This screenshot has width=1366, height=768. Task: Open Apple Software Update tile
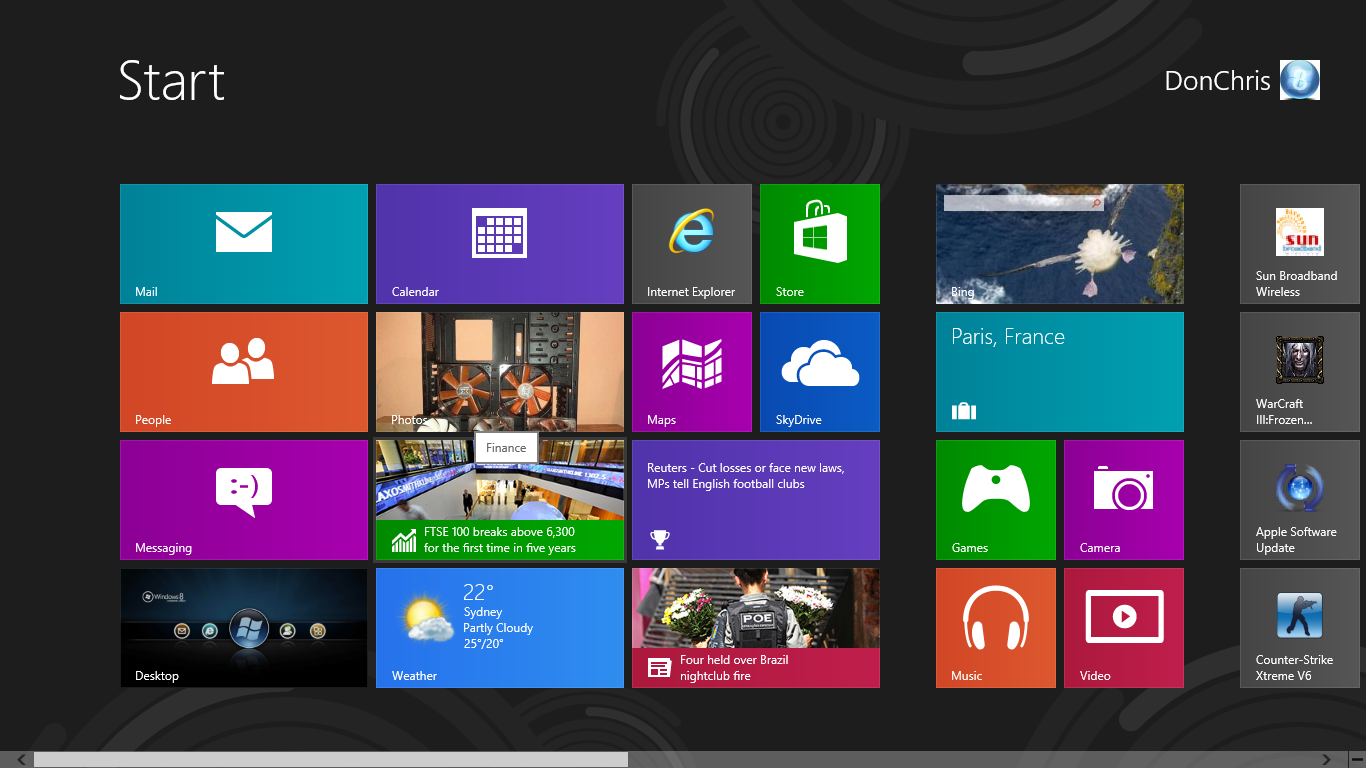coord(1300,500)
